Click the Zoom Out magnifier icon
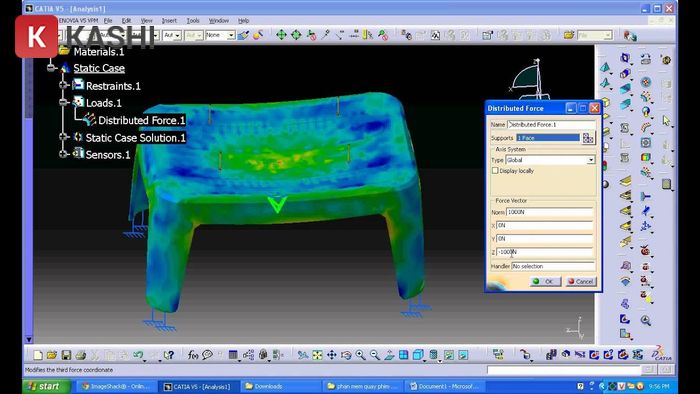700x394 pixels. tap(375, 355)
